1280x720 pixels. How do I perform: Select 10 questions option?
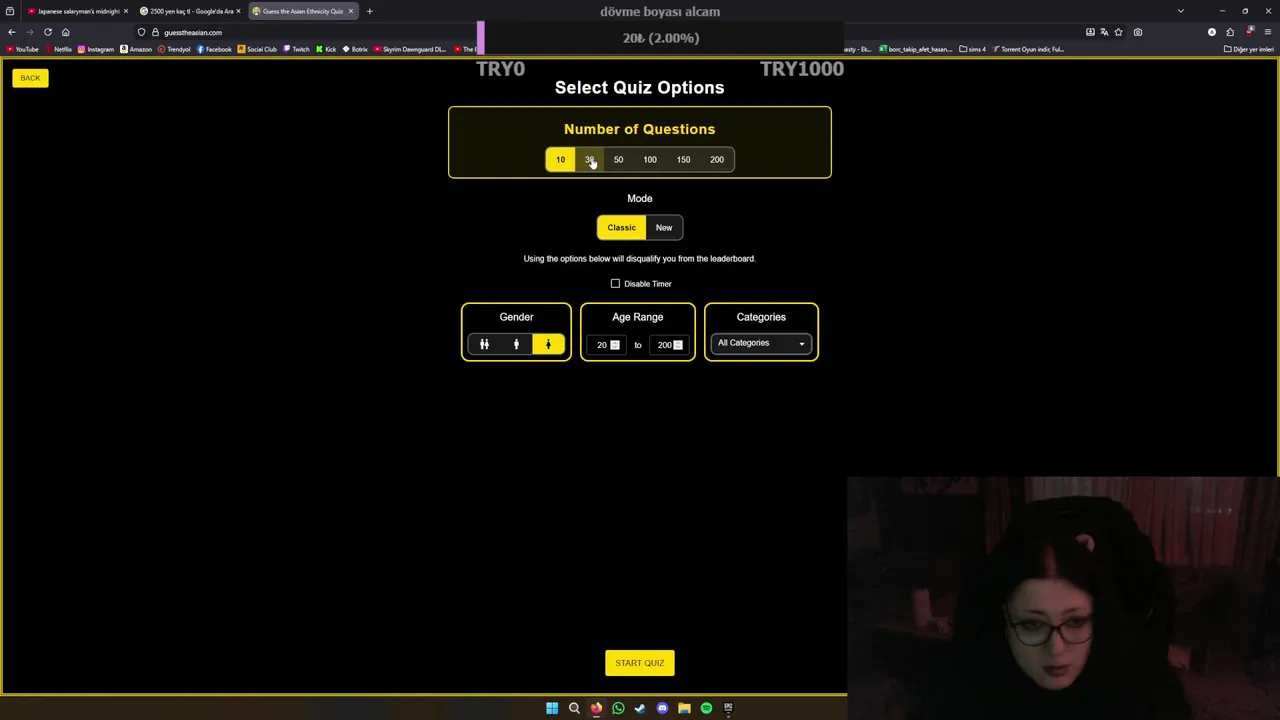(560, 160)
